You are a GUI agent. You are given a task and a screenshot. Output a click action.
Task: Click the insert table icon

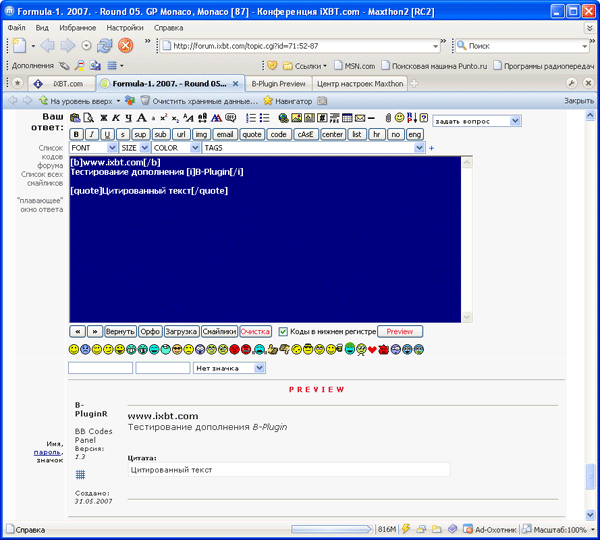click(347, 118)
